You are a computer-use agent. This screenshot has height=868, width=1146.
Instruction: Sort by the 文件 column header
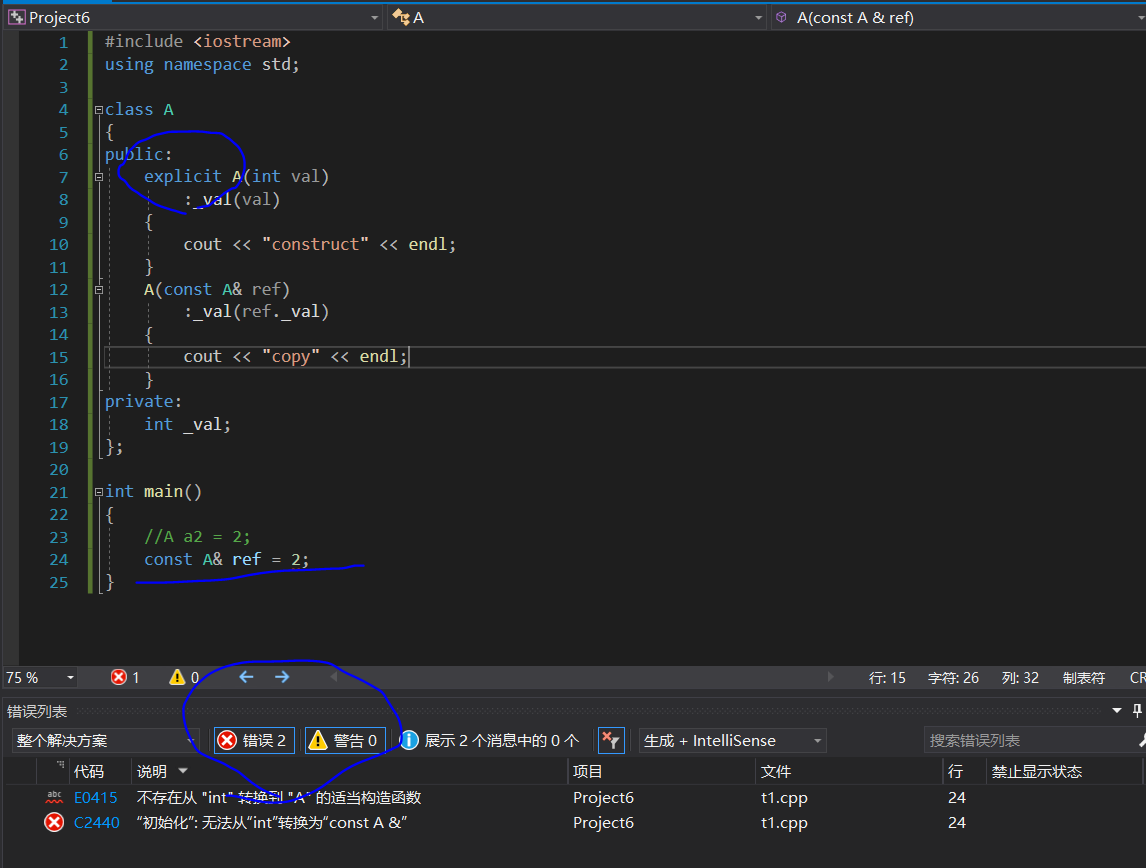(775, 772)
